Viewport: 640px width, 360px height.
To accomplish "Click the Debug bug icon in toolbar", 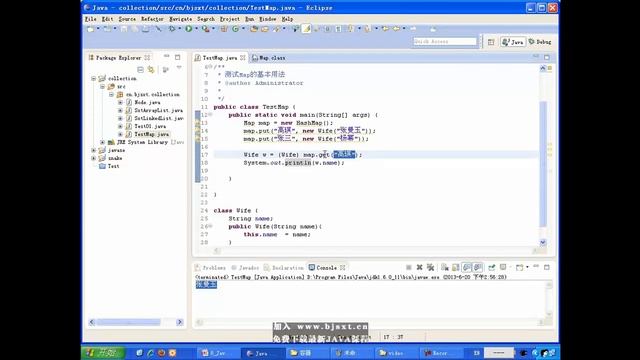I will click(172, 29).
